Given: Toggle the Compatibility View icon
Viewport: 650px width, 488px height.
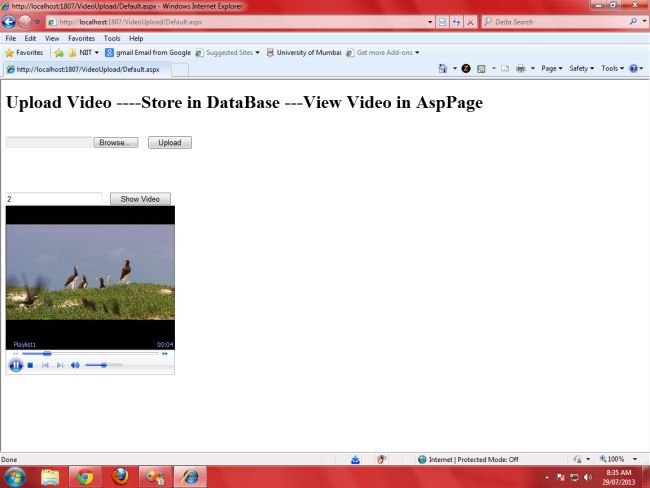Looking at the screenshot, I should [x=442, y=22].
